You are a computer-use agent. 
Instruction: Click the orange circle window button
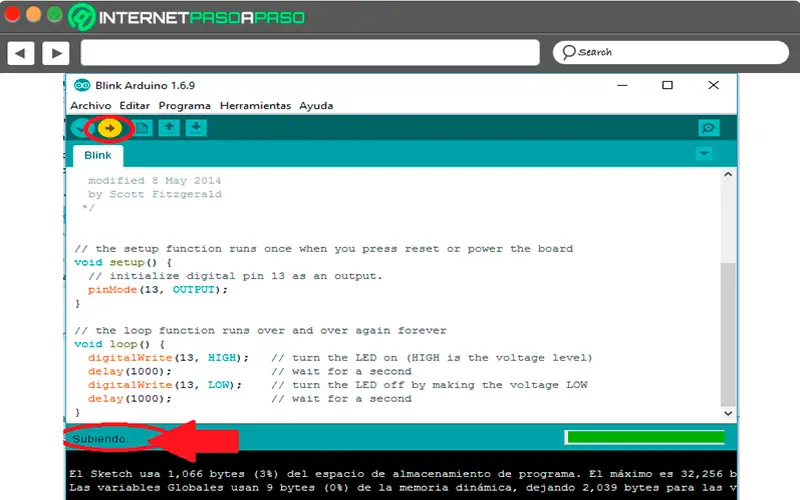pyautogui.click(x=33, y=14)
